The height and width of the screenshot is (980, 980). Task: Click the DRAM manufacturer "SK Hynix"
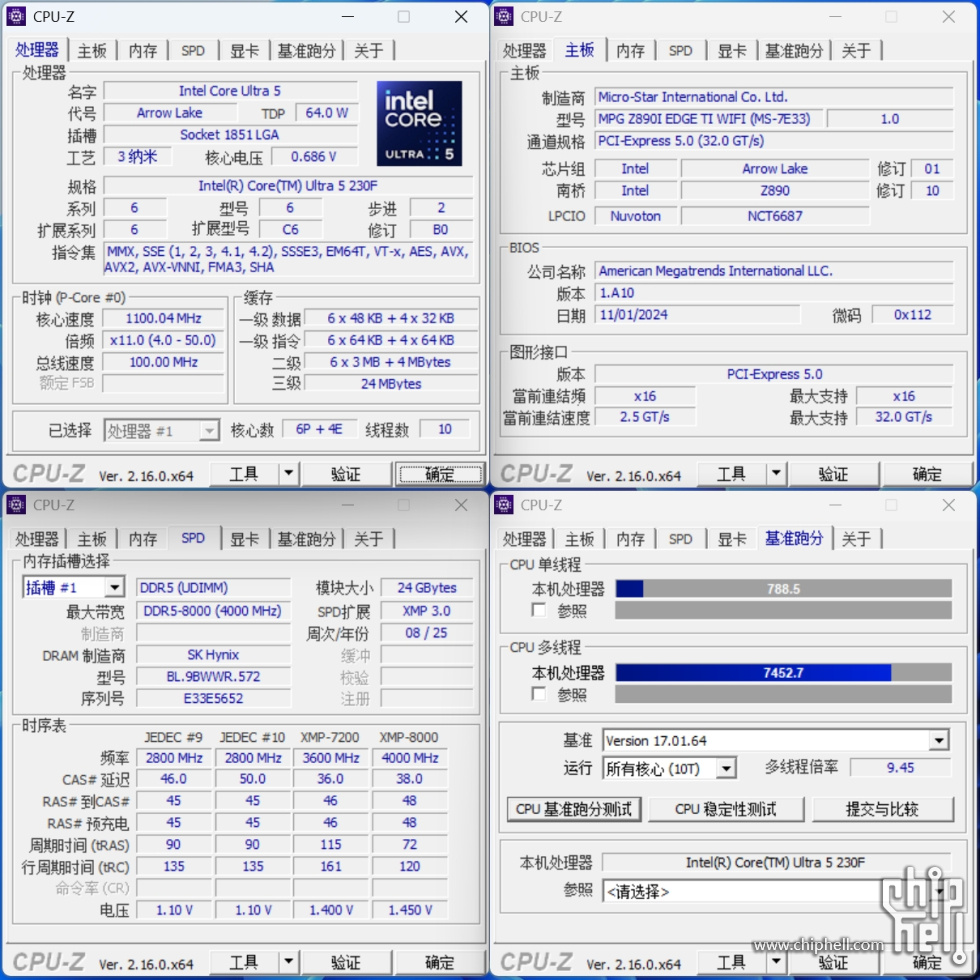pyautogui.click(x=213, y=654)
